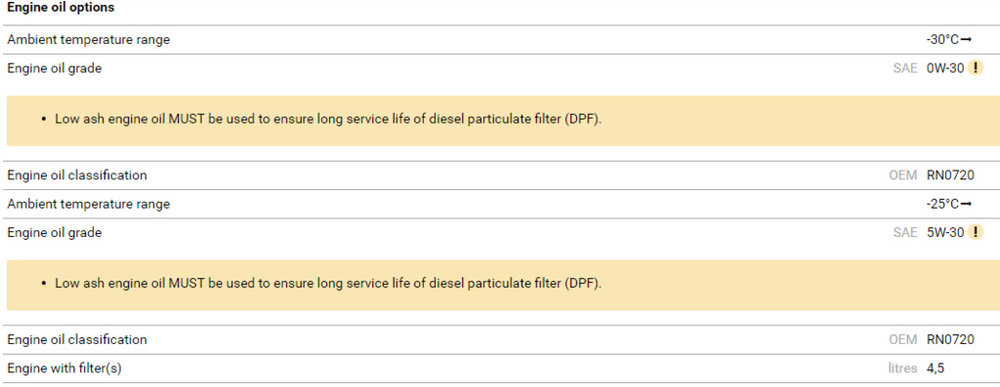Image resolution: width=1000 pixels, height=387 pixels.
Task: Click the -30°C temperature value
Action: [943, 40]
